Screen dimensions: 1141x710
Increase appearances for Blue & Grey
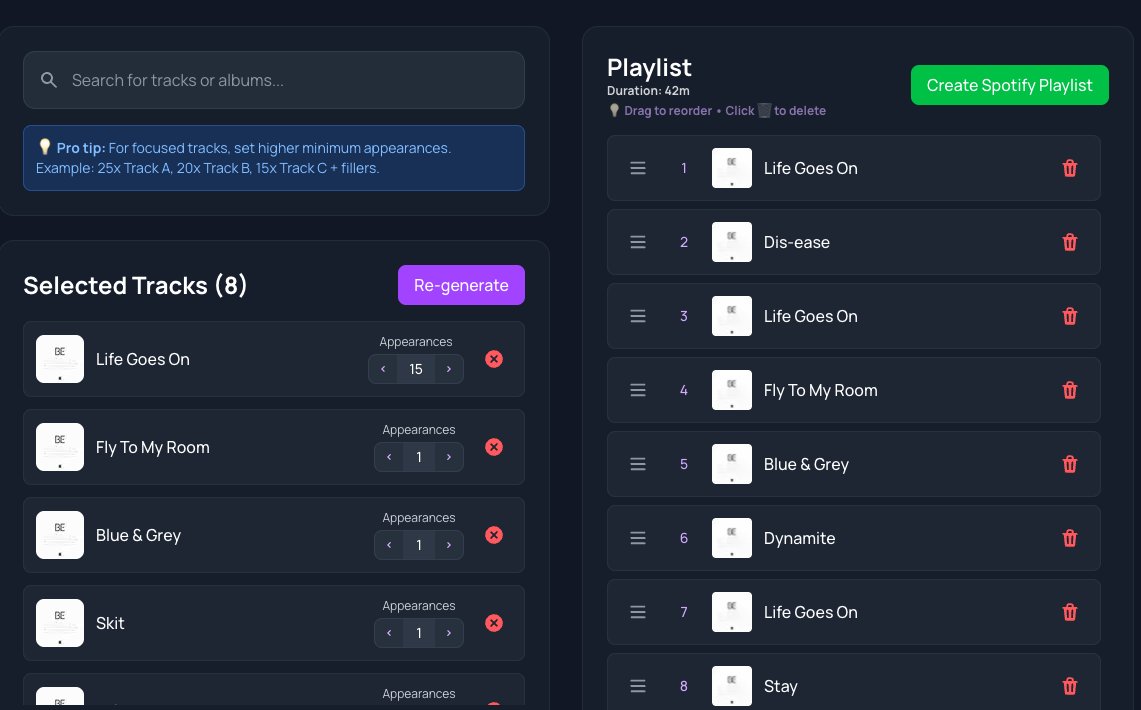coord(449,545)
